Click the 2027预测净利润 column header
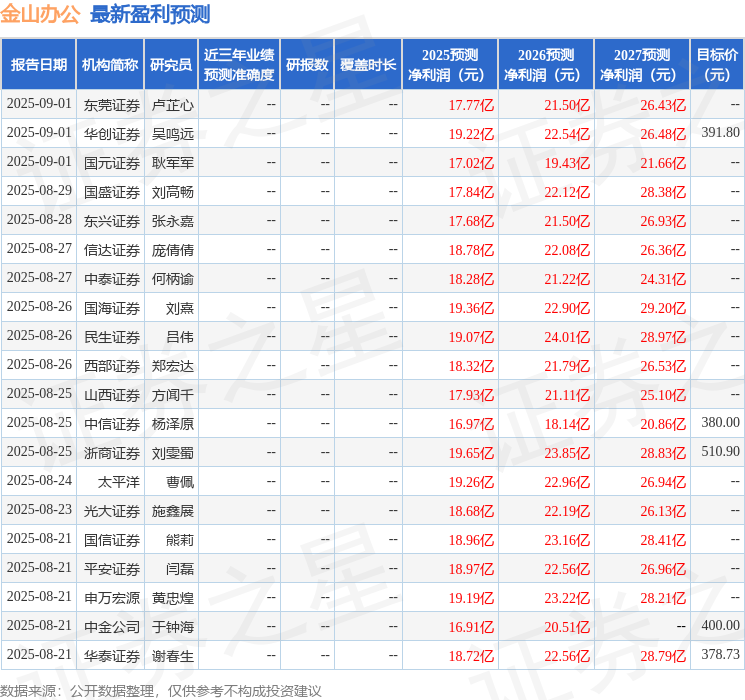This screenshot has height=700, width=745. [642, 64]
